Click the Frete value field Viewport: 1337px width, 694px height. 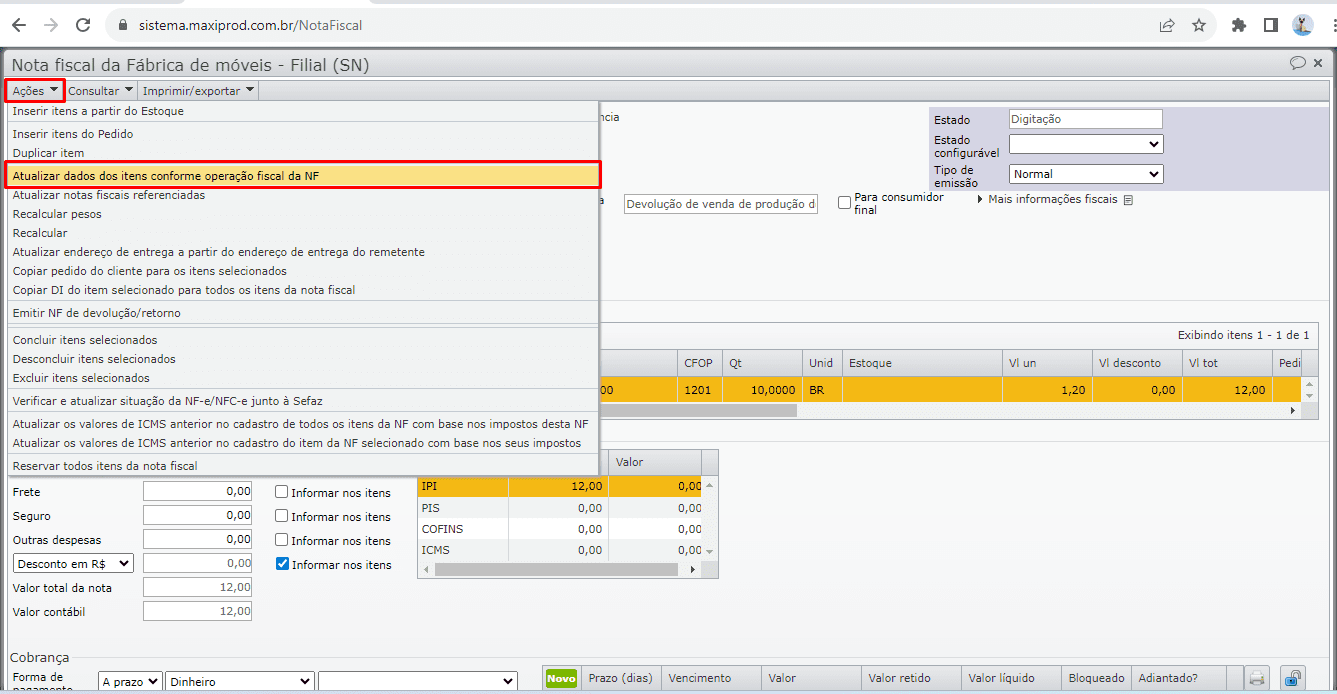tap(197, 492)
